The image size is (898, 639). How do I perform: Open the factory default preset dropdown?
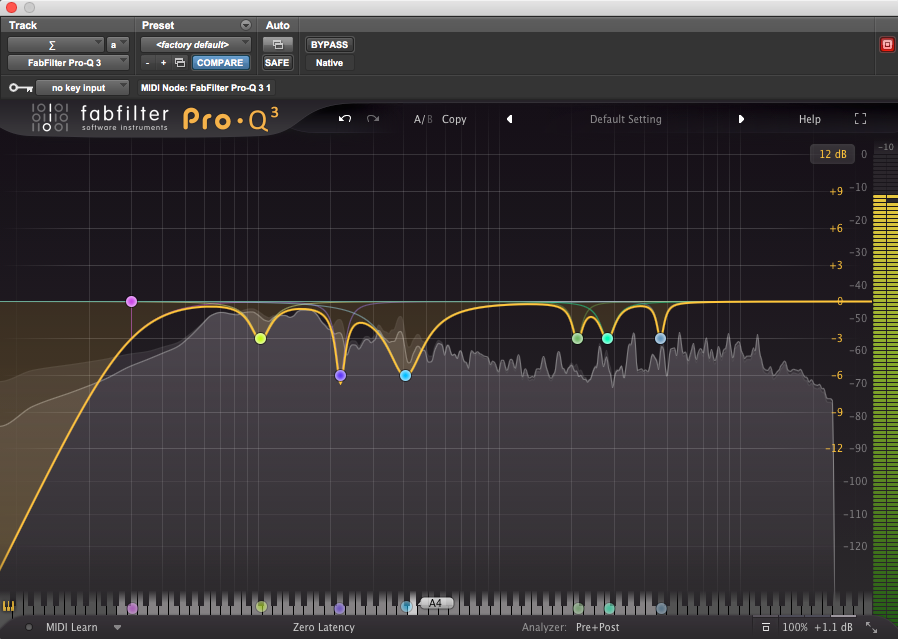[x=196, y=45]
